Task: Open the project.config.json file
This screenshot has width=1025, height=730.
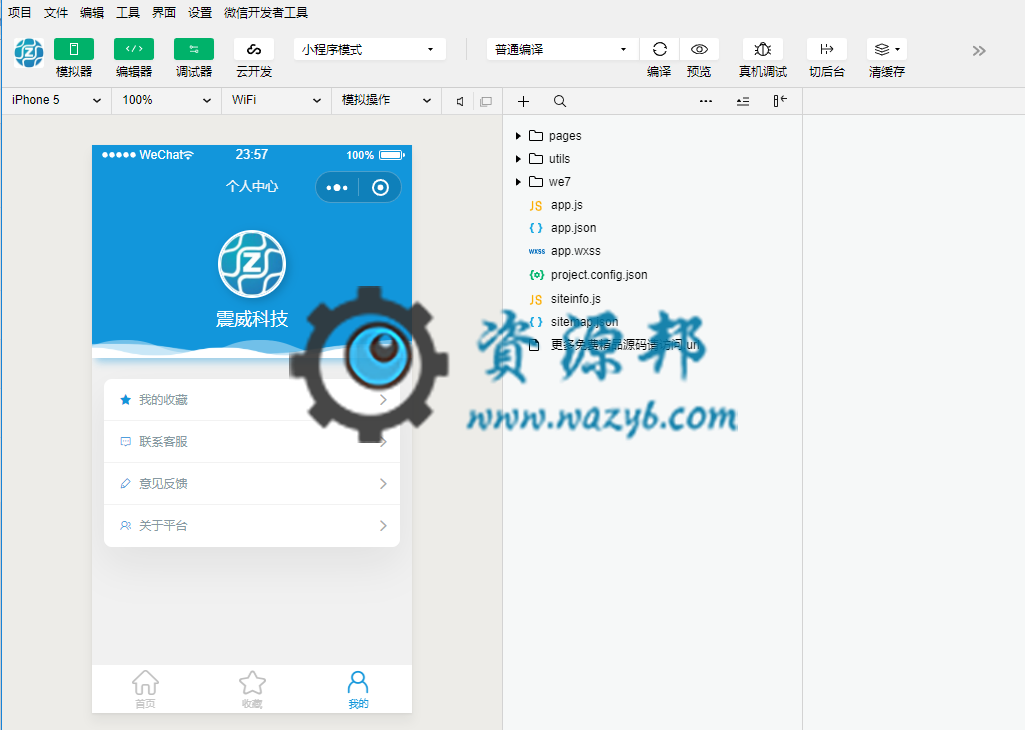Action: tap(599, 274)
